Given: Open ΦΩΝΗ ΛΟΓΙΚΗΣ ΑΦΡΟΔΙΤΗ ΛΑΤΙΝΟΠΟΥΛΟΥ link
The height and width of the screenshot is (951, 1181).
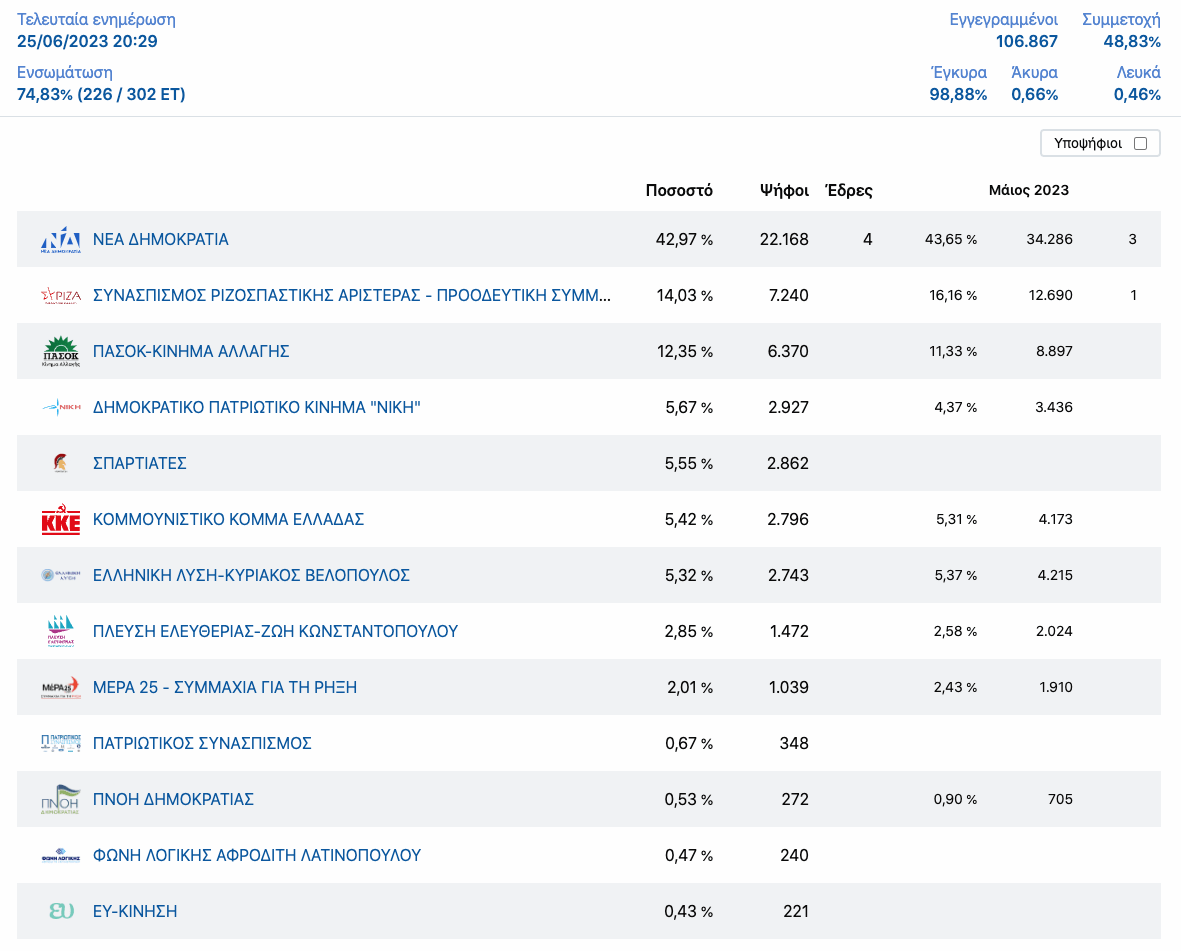Looking at the screenshot, I should (x=257, y=855).
